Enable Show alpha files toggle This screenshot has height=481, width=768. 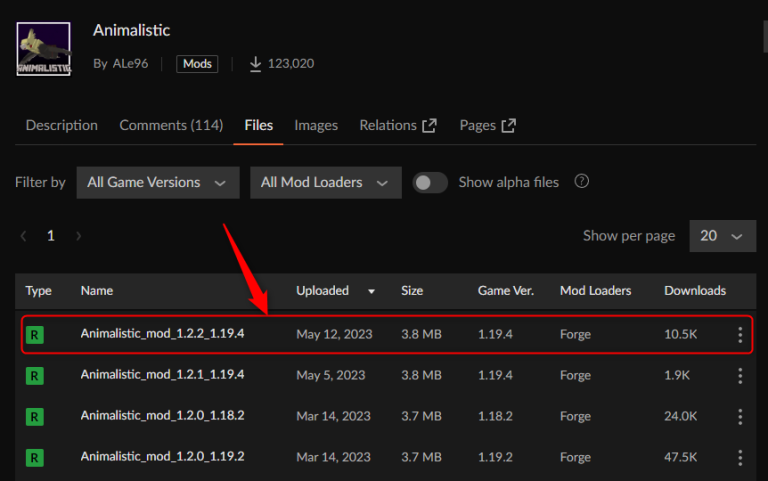(x=430, y=182)
